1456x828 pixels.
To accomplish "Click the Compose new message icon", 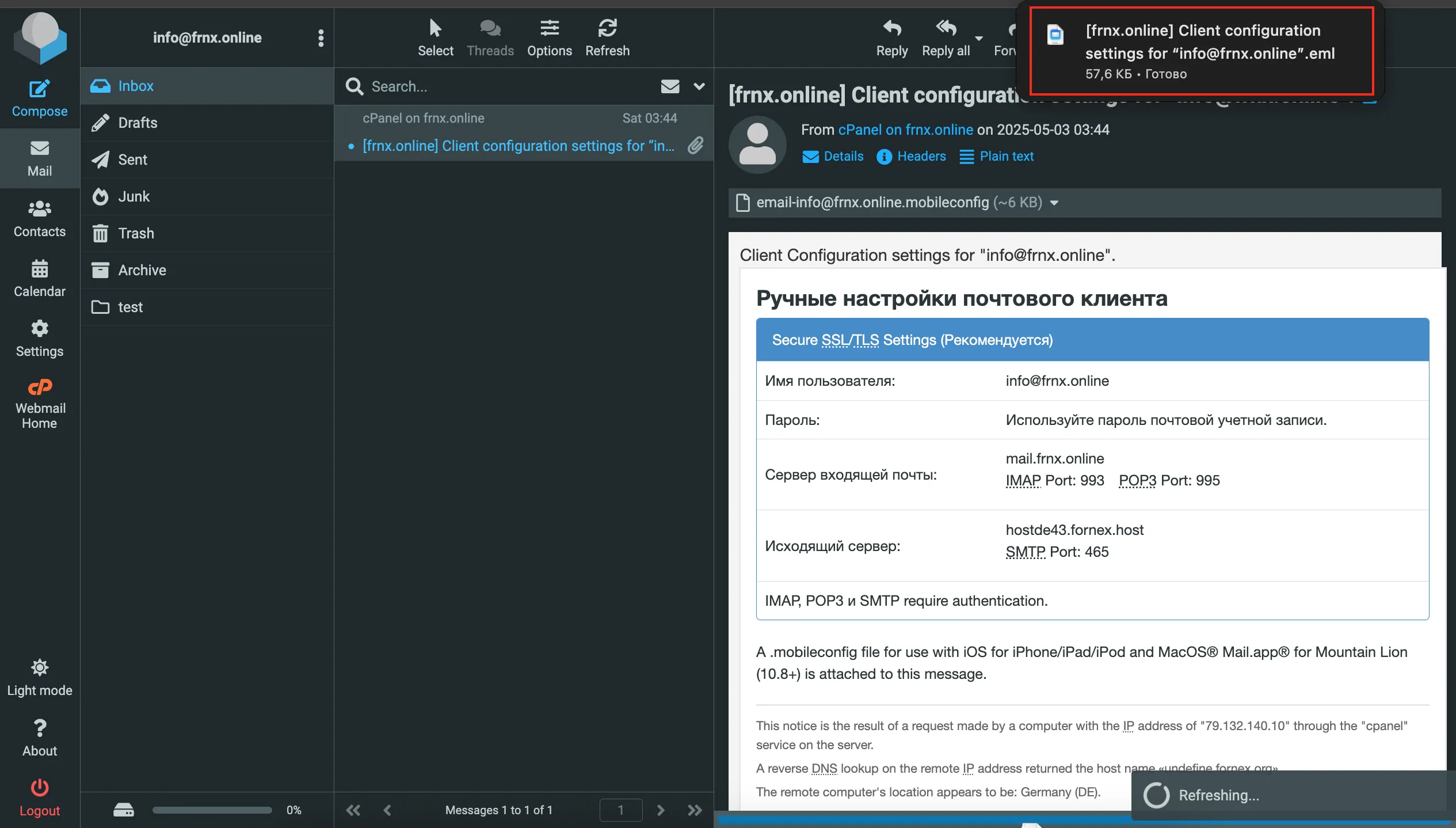I will [39, 89].
